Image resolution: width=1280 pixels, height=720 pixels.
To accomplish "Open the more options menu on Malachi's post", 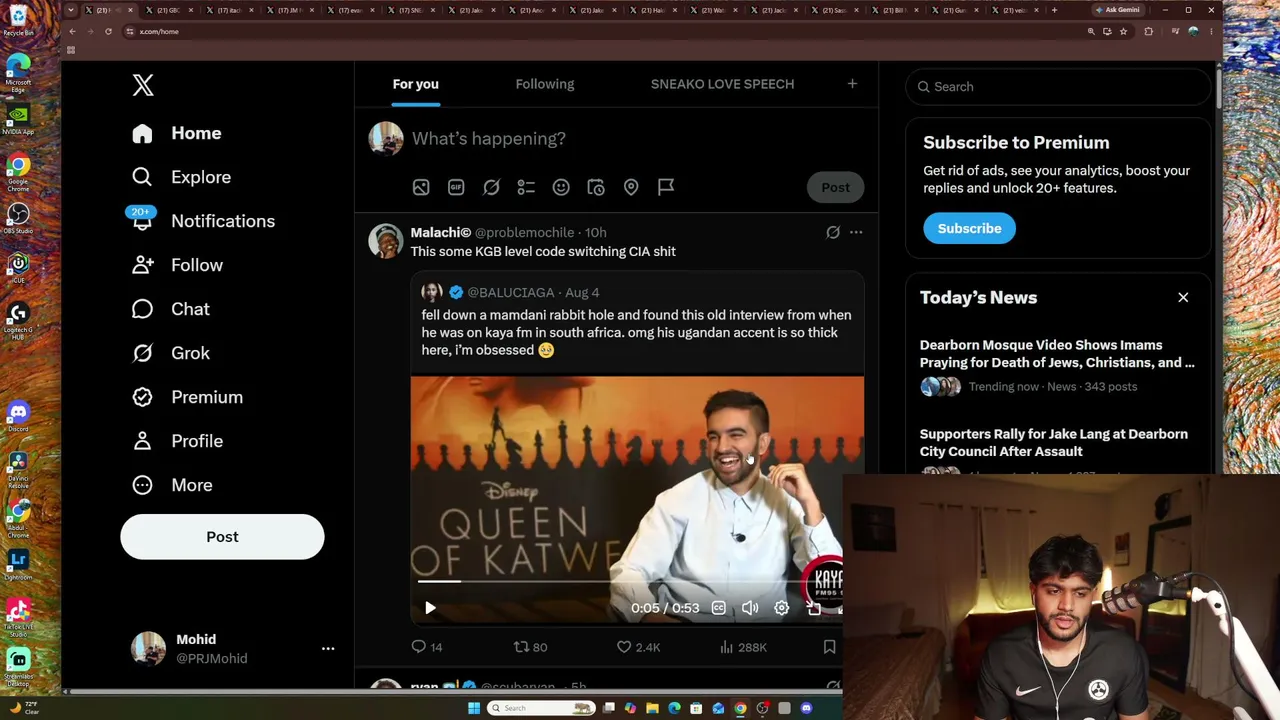I will coord(856,232).
